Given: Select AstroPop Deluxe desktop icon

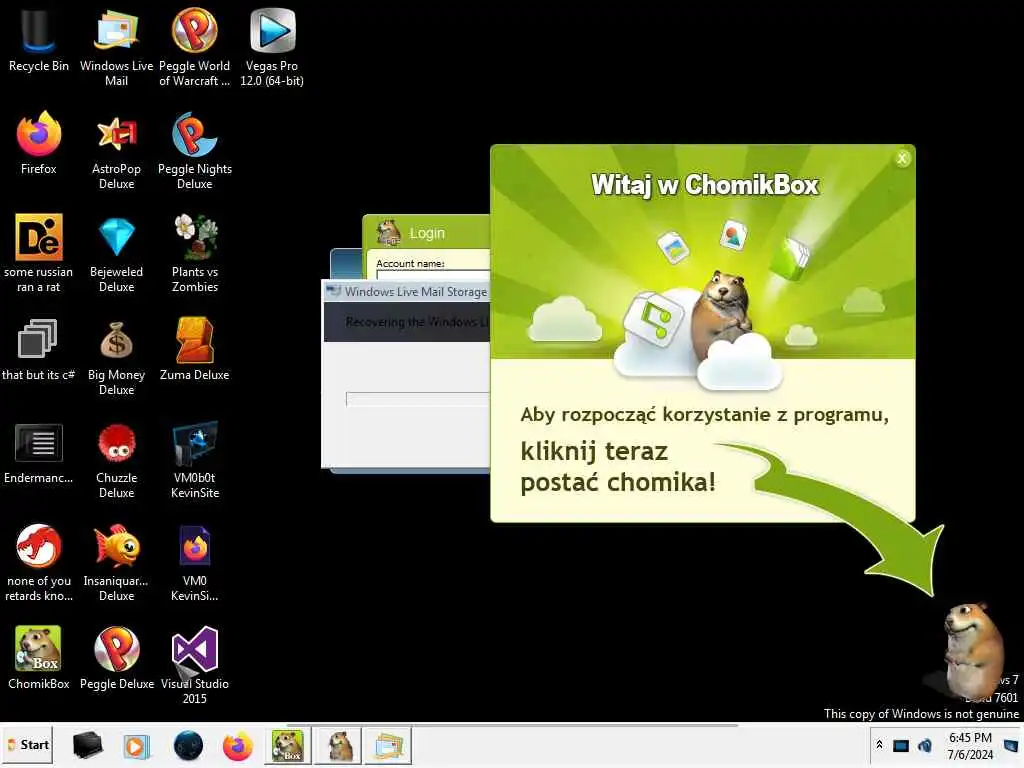Looking at the screenshot, I should (116, 152).
